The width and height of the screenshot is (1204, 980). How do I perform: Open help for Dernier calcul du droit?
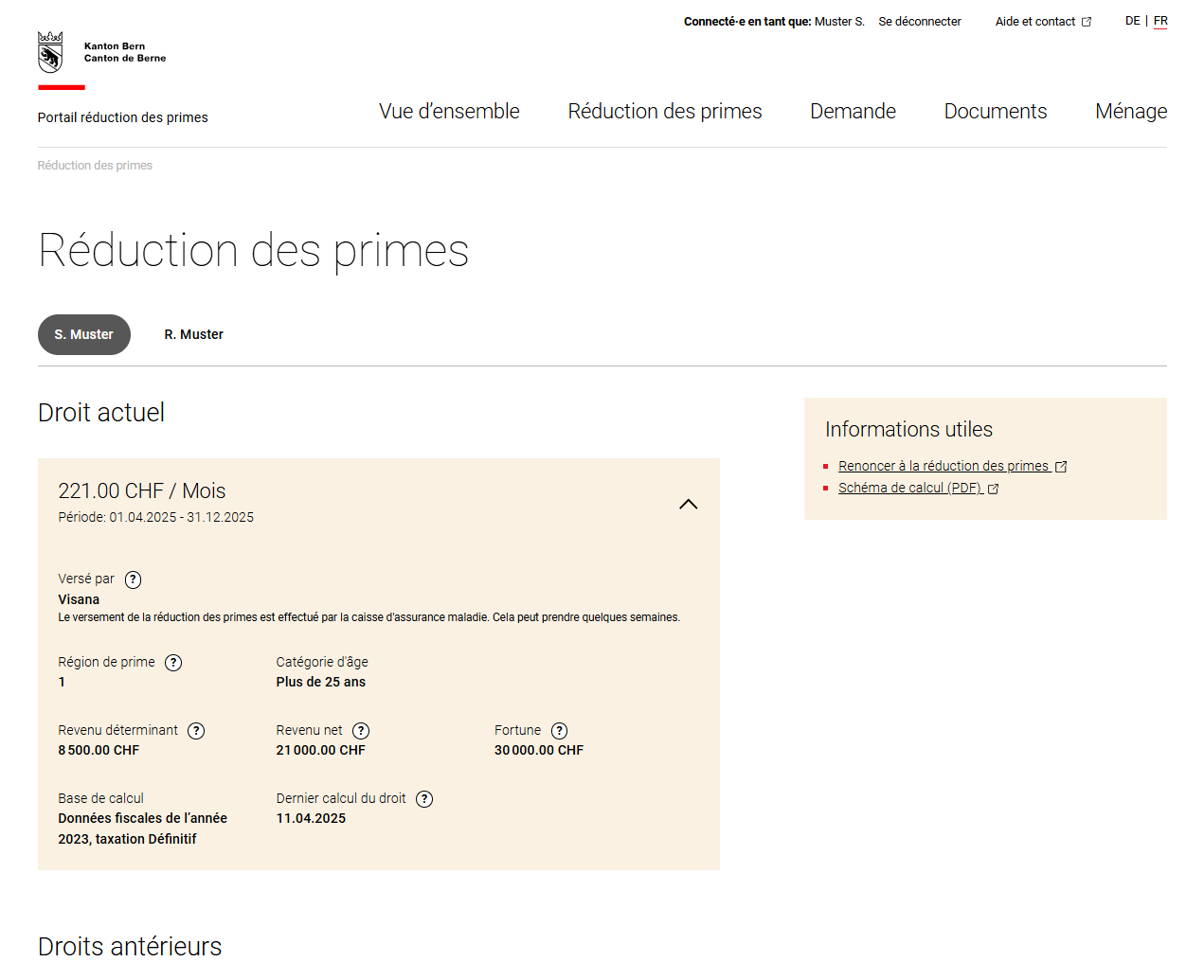pyautogui.click(x=424, y=799)
